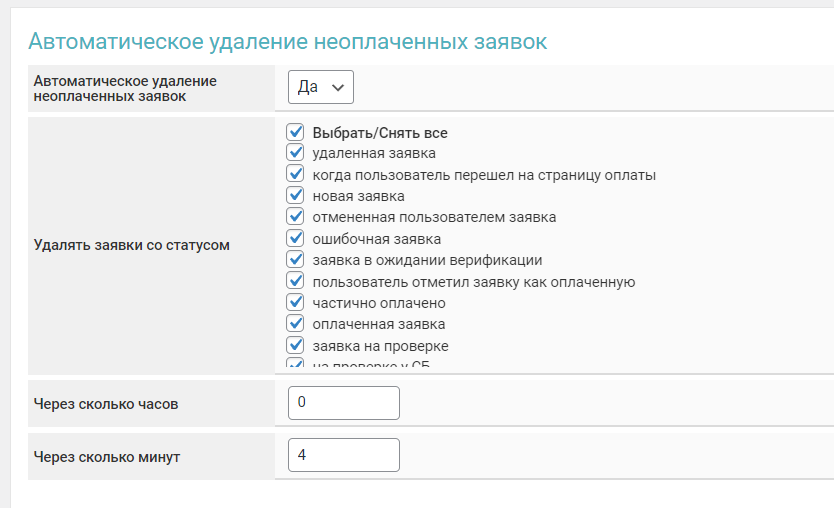Image resolution: width=834 pixels, height=508 pixels.
Task: Open the 'Да' auto-deletion dropdown
Action: click(320, 87)
